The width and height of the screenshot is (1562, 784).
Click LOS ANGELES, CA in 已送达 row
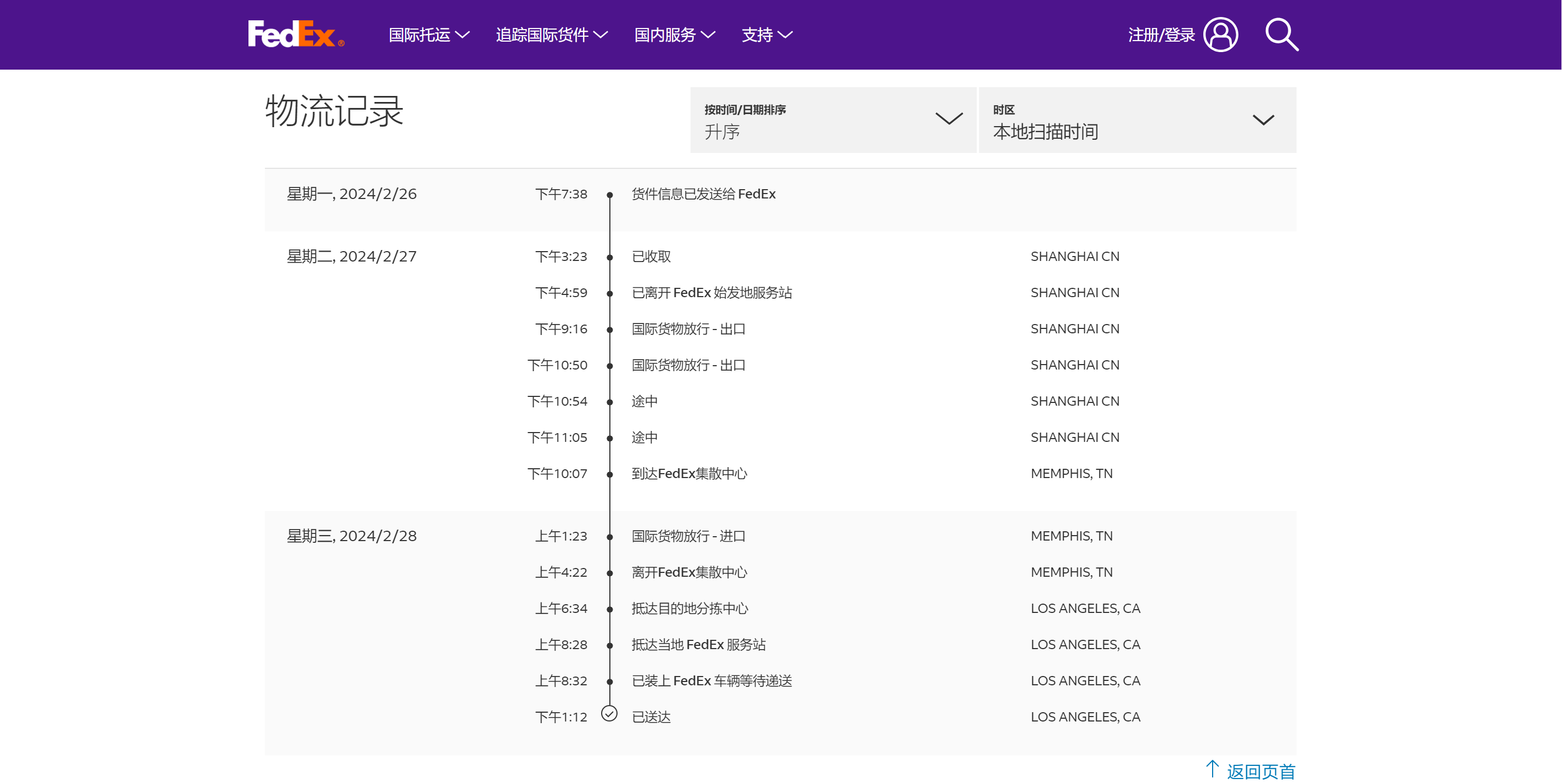[x=1085, y=717]
